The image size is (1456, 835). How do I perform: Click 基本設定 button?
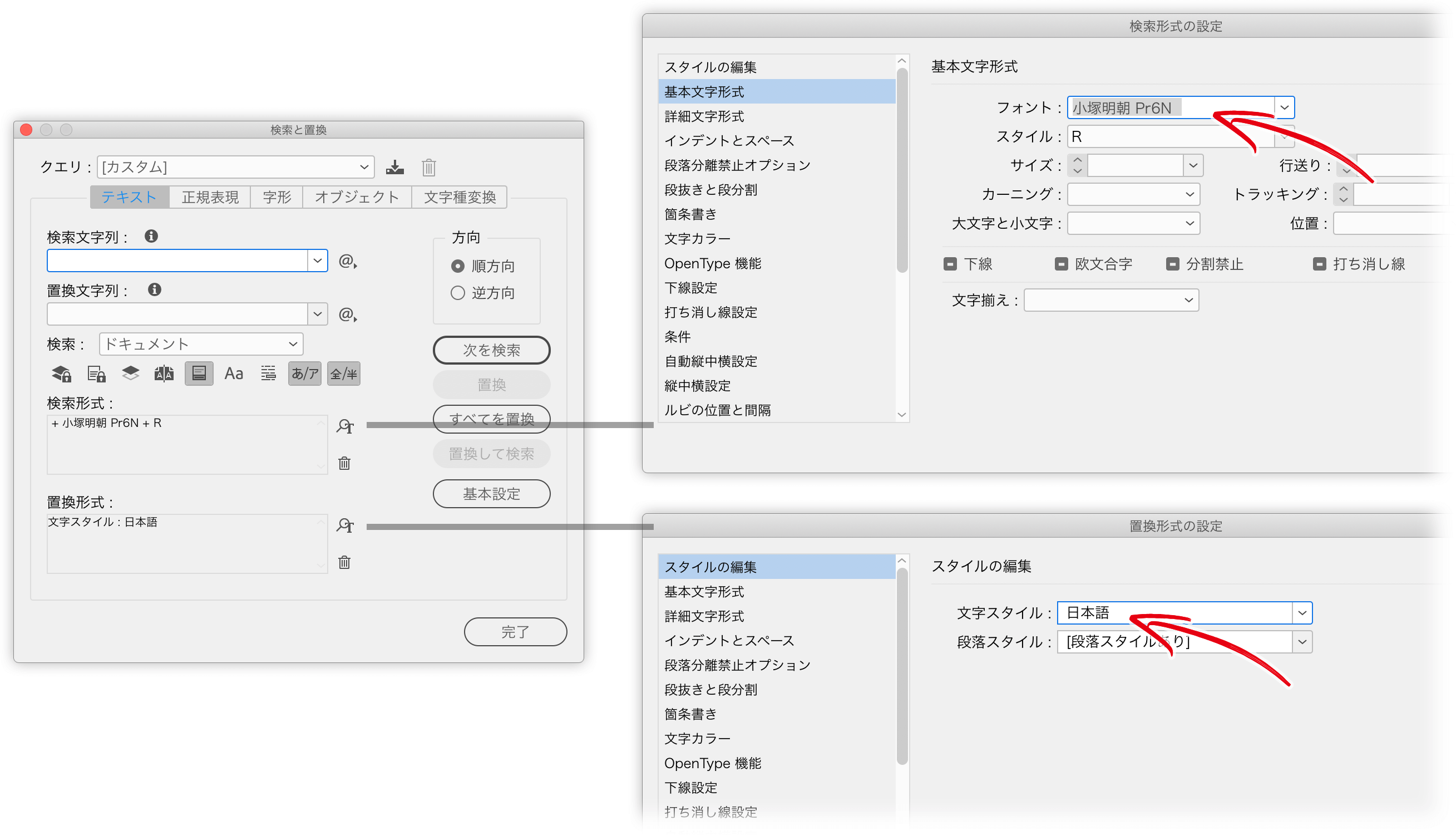(x=492, y=494)
